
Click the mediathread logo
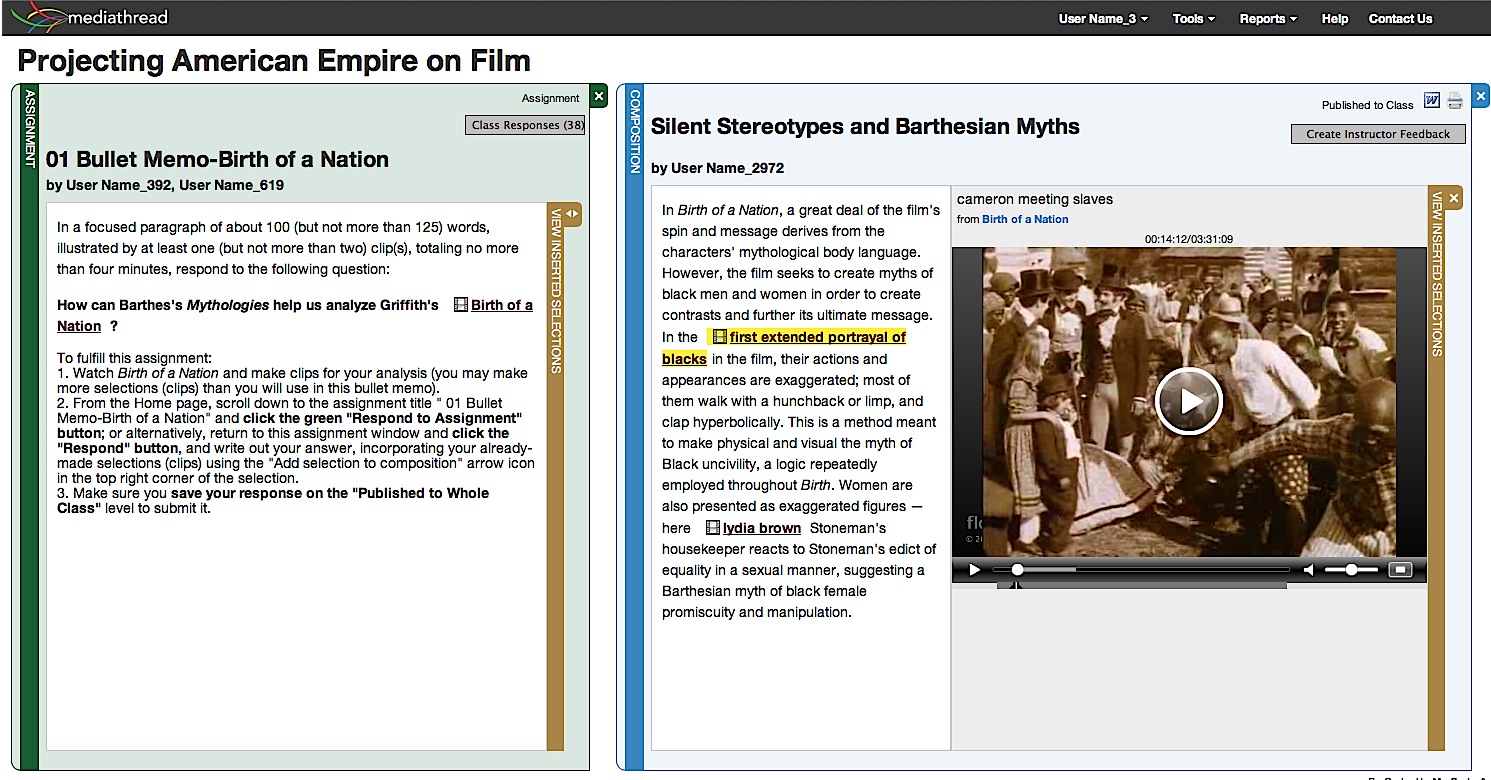coord(89,17)
